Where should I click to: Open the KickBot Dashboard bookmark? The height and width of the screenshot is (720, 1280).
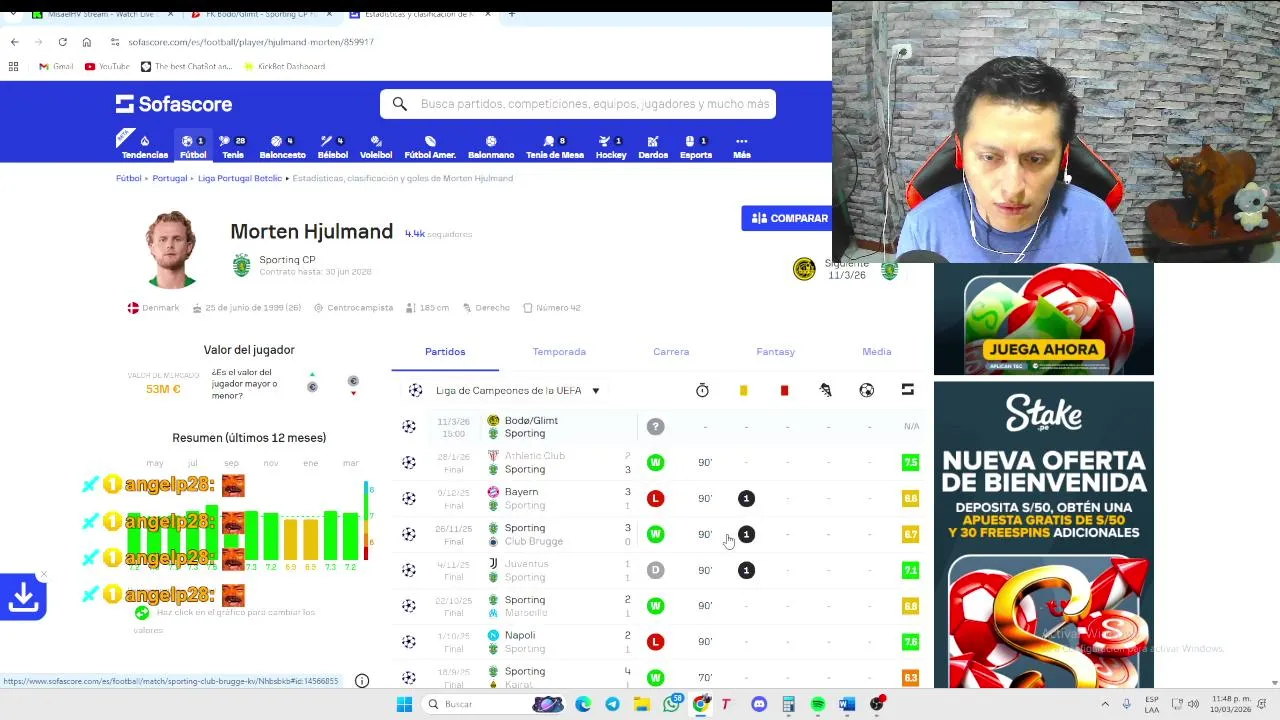[x=283, y=66]
